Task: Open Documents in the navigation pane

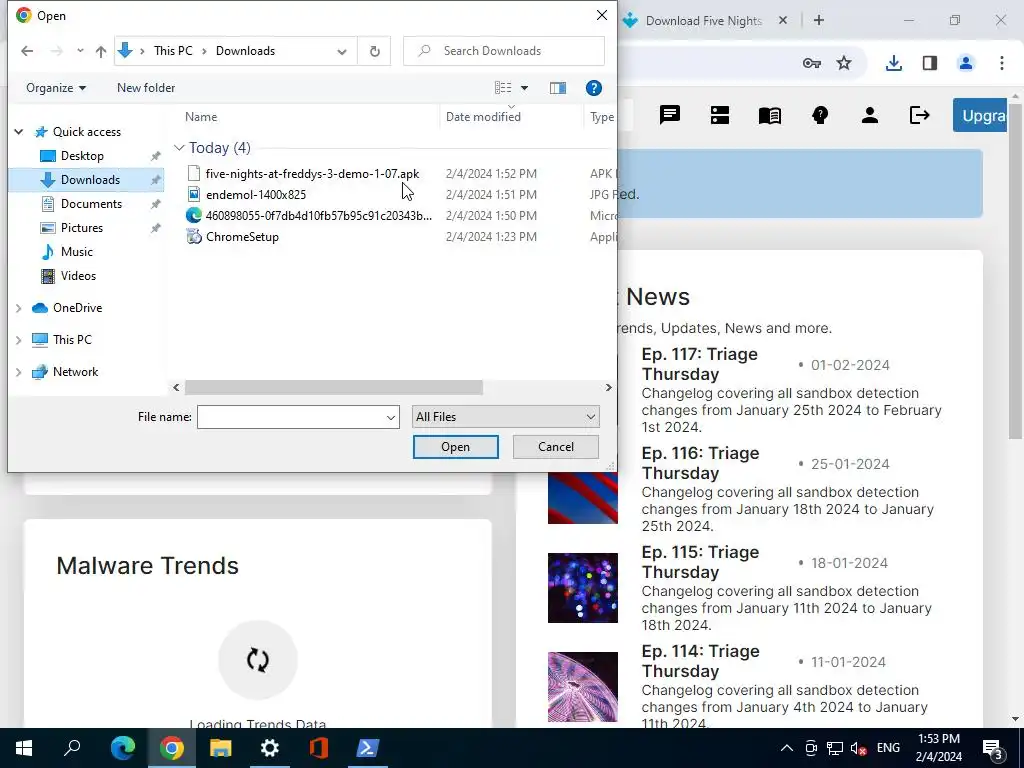Action: (91, 204)
